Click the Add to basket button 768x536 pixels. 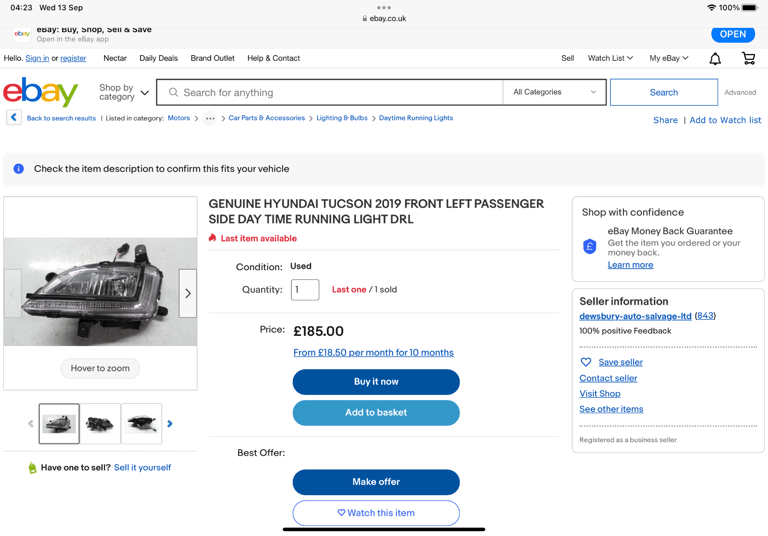click(x=376, y=413)
